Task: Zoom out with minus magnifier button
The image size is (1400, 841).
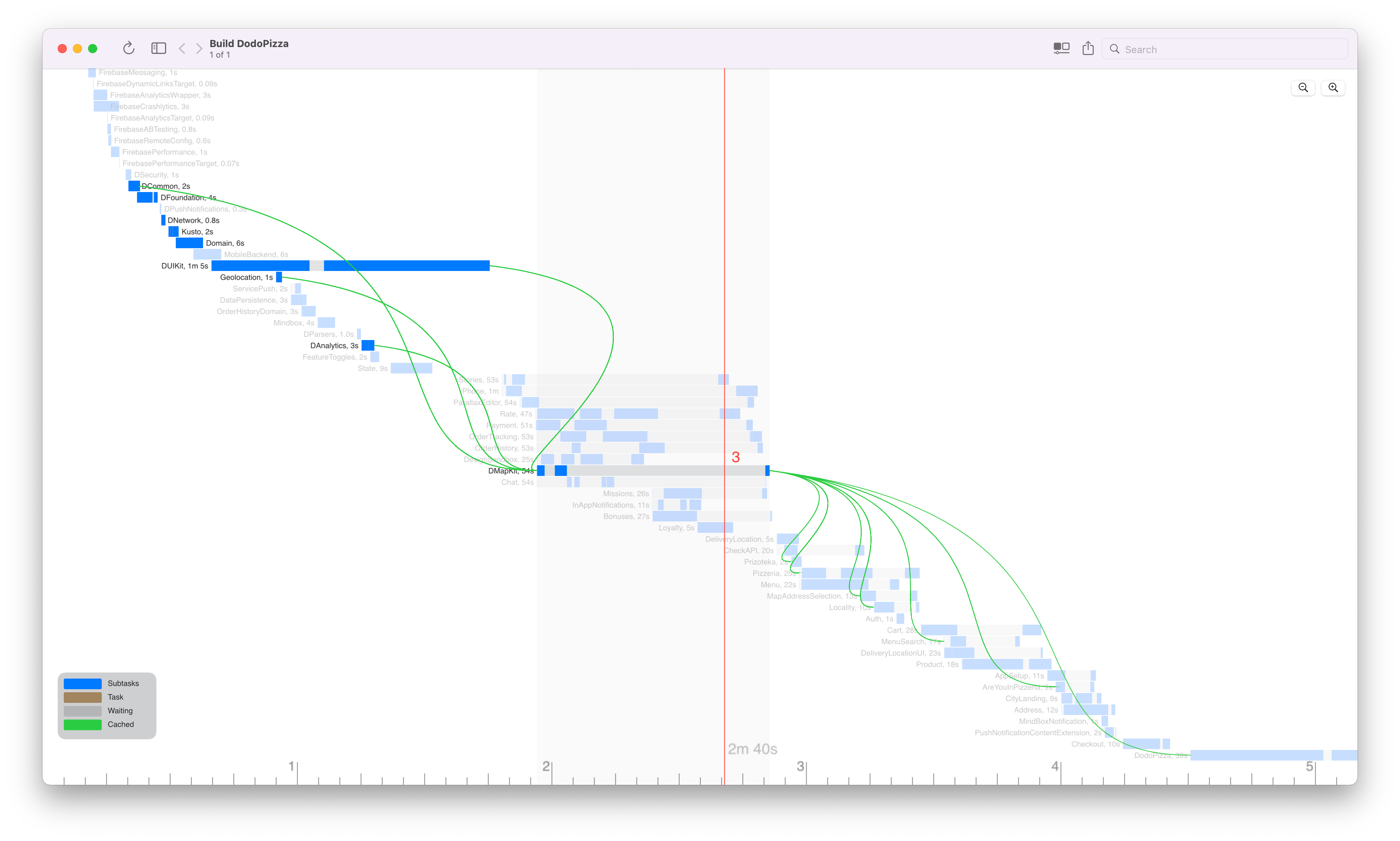Action: click(1303, 88)
